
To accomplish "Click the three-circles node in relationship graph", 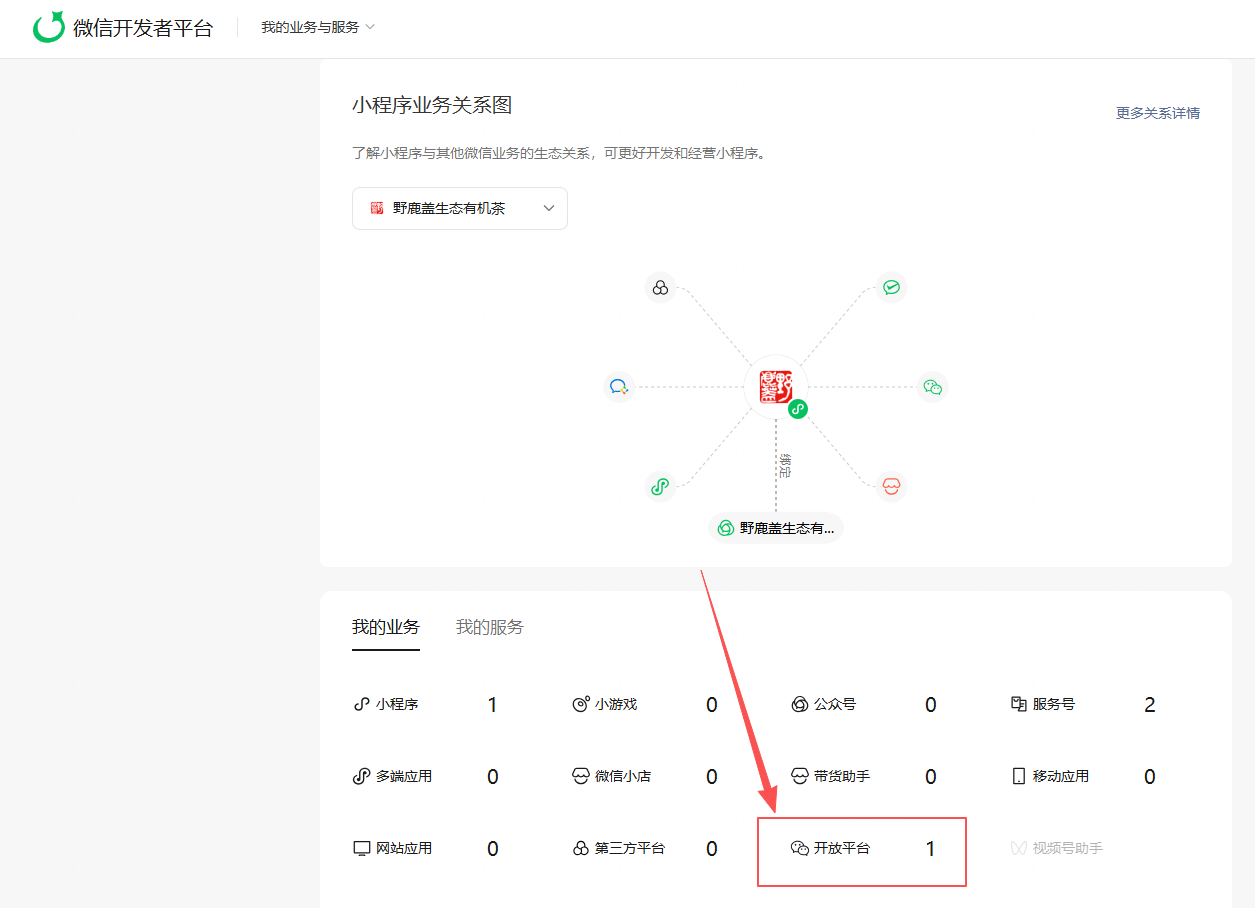I will click(x=660, y=288).
